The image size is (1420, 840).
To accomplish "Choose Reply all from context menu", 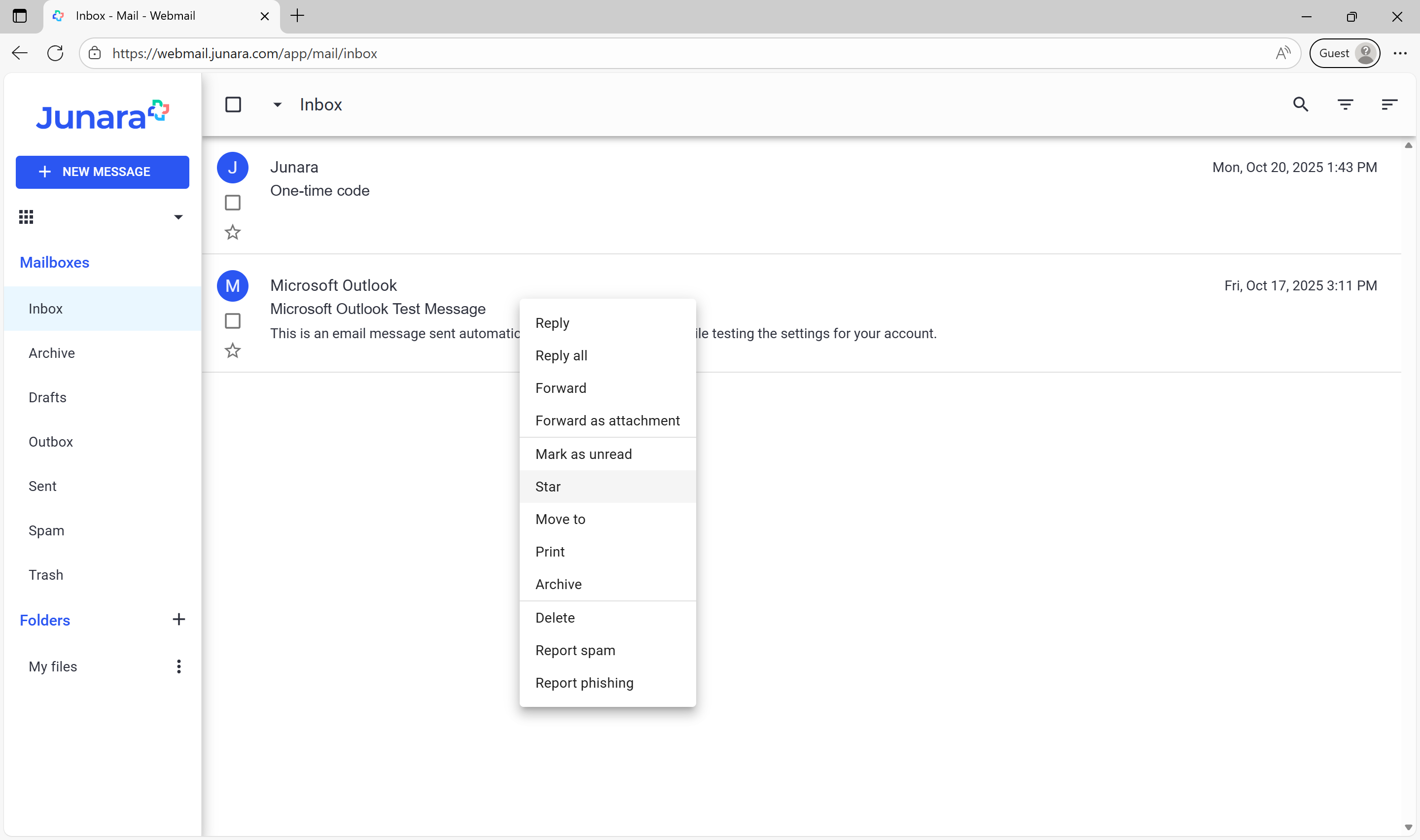I will [x=607, y=355].
